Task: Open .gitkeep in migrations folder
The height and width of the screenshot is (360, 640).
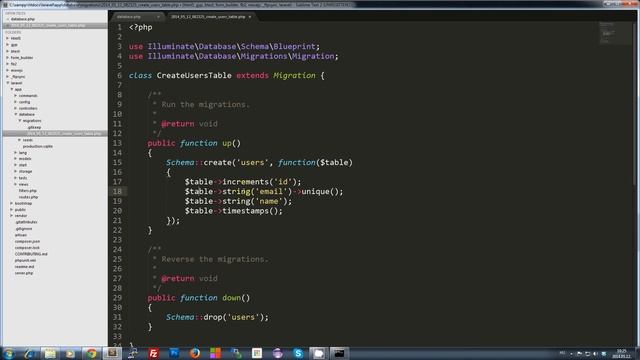Action: [x=34, y=127]
